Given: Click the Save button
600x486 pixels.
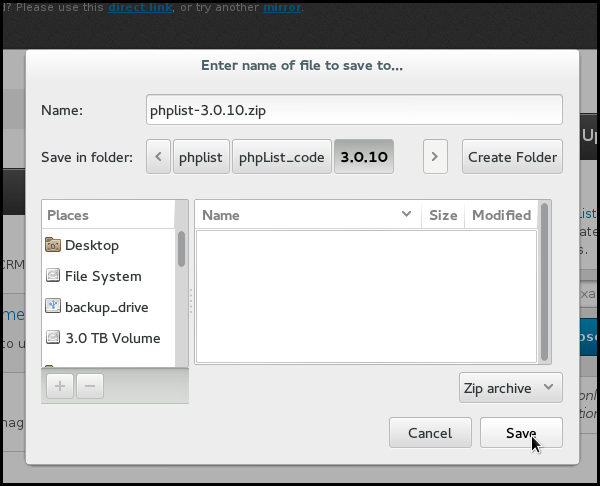Looking at the screenshot, I should click(521, 432).
